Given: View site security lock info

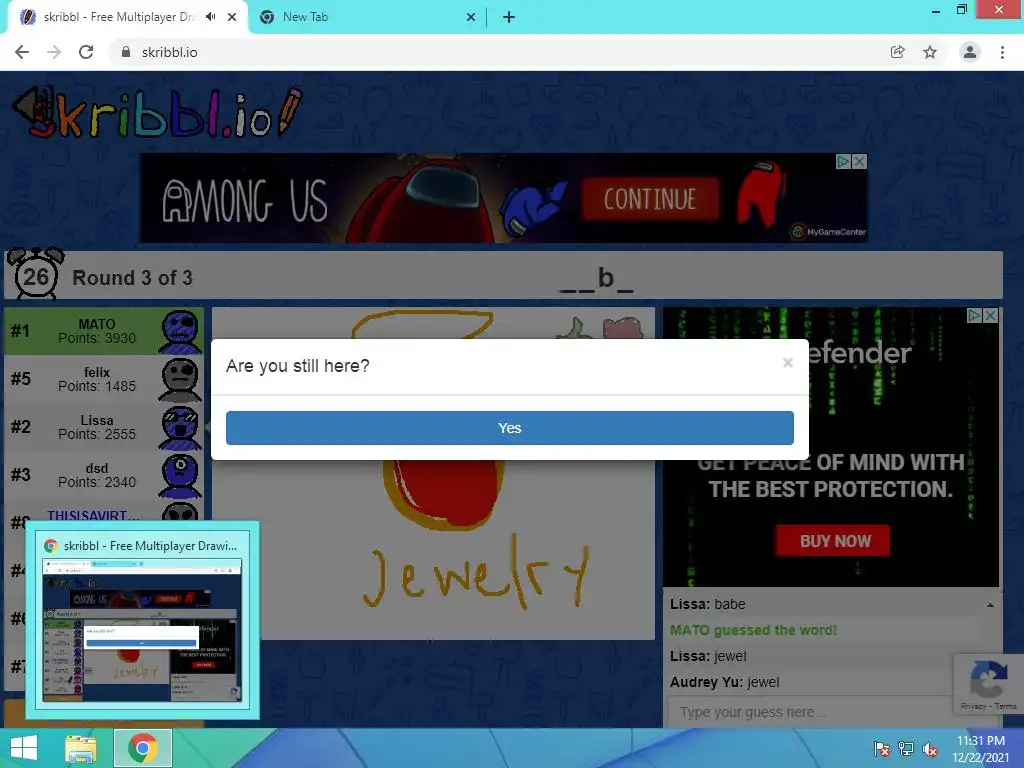Looking at the screenshot, I should [125, 52].
